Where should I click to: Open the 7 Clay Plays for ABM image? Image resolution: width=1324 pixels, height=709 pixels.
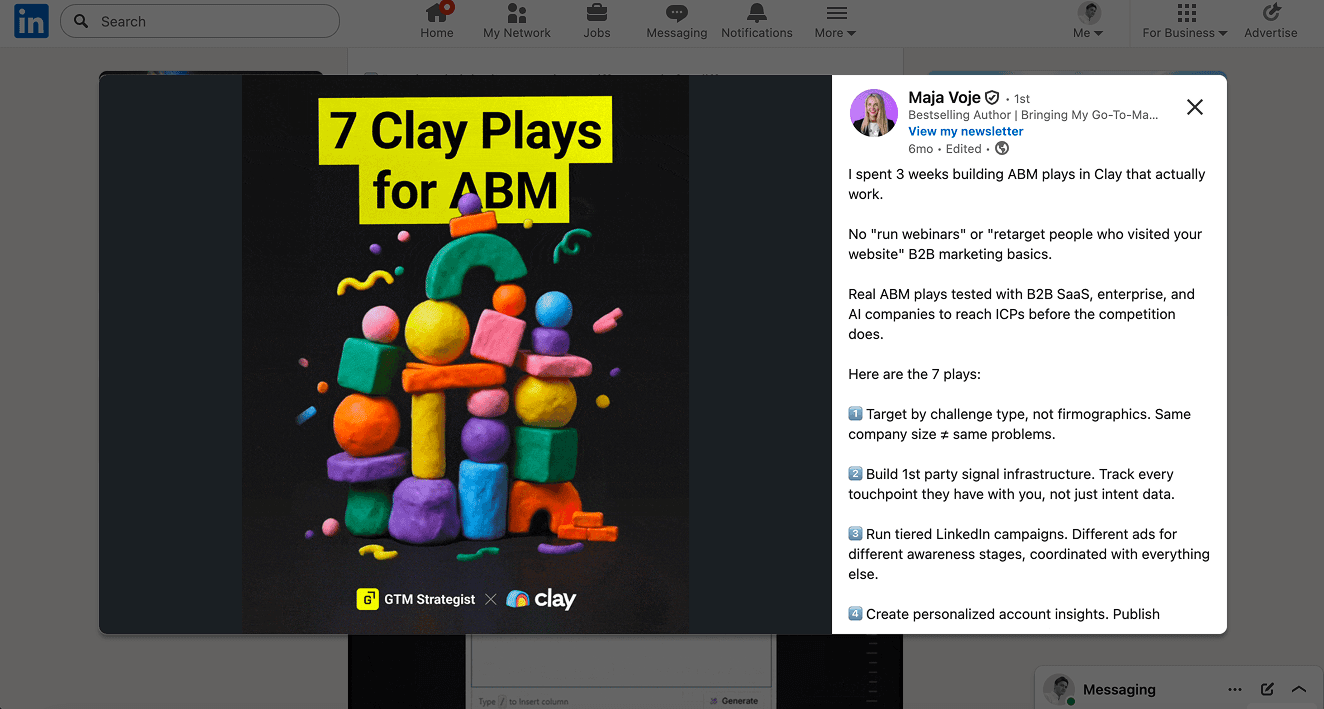click(465, 354)
